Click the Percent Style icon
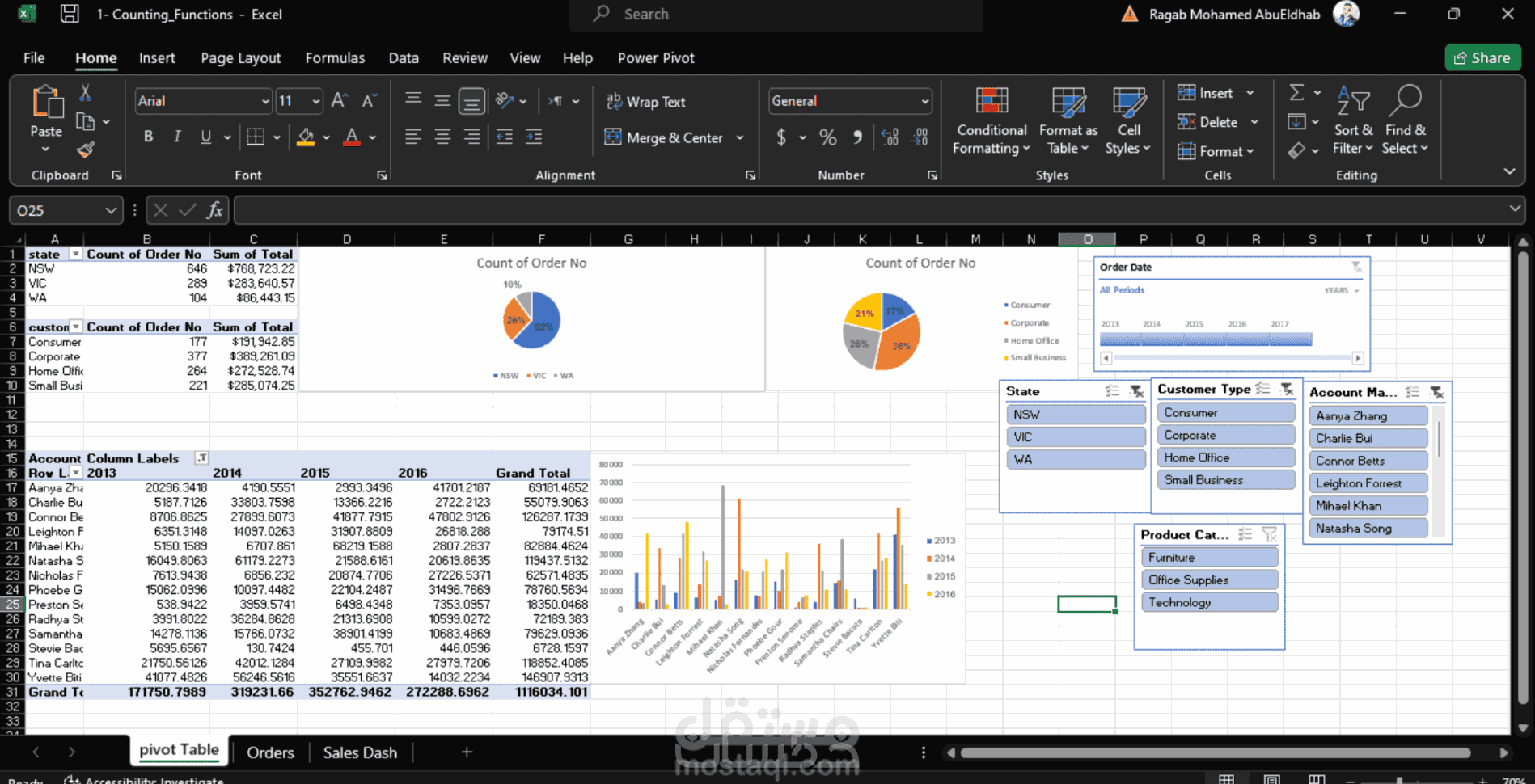This screenshot has width=1535, height=784. click(827, 137)
